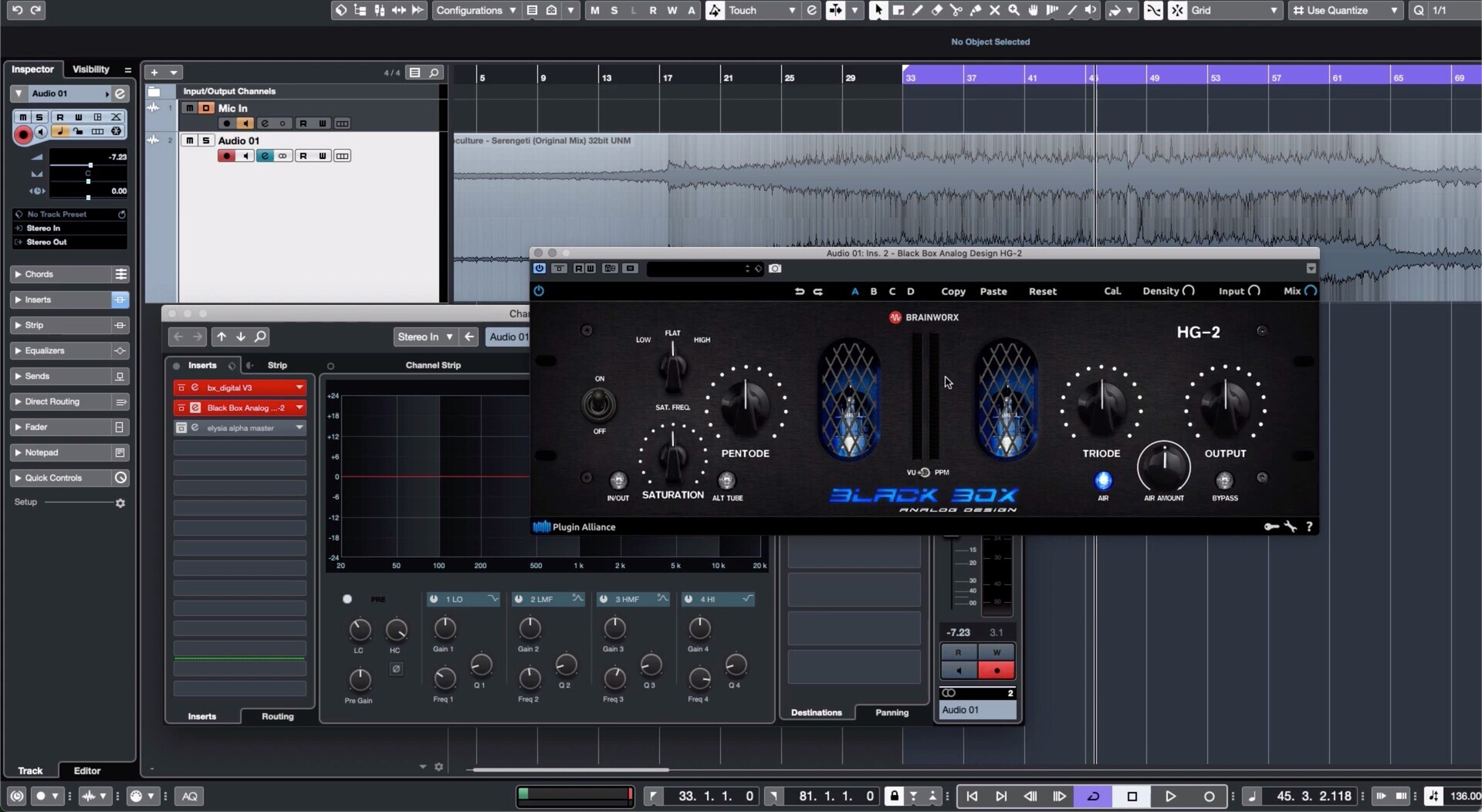Screen dimensions: 1482x812
Task: Toggle the saturation IN/OUT button
Action: (617, 481)
